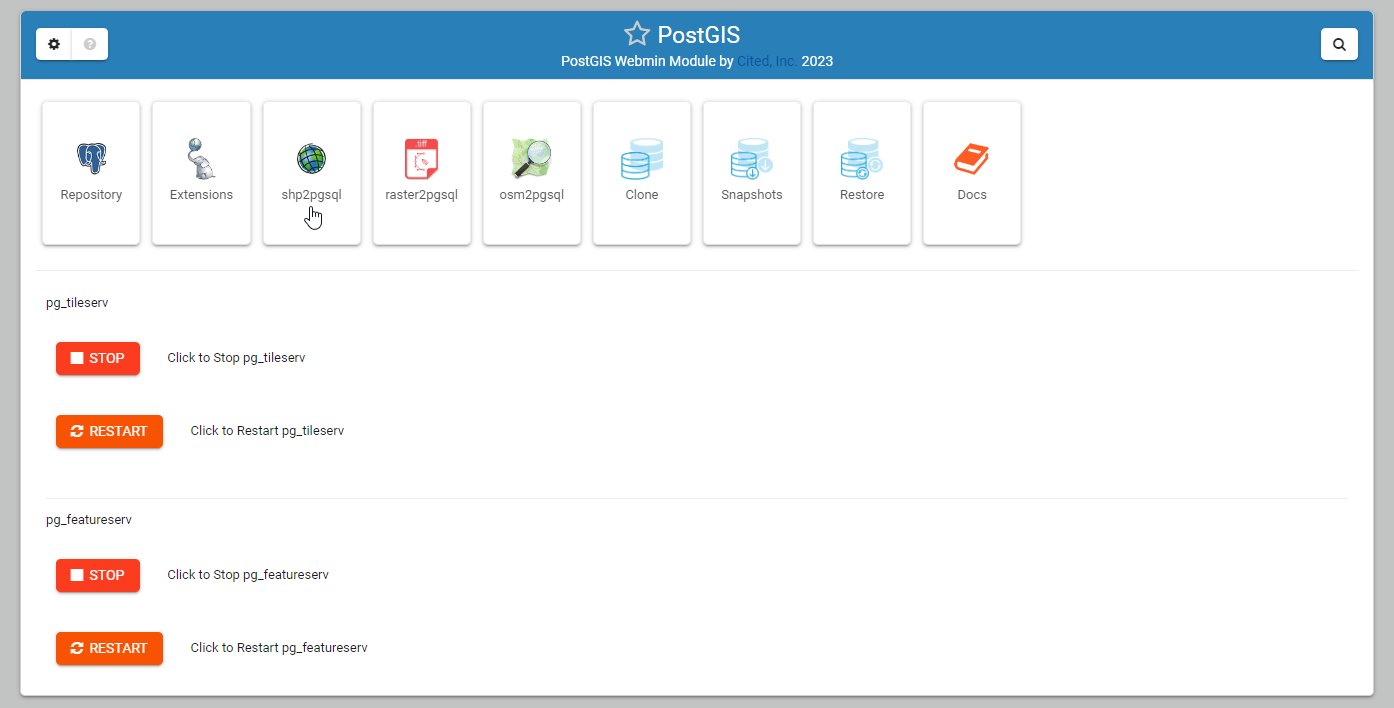Image resolution: width=1394 pixels, height=708 pixels.
Task: Click the help question mark icon
Action: (x=89, y=44)
